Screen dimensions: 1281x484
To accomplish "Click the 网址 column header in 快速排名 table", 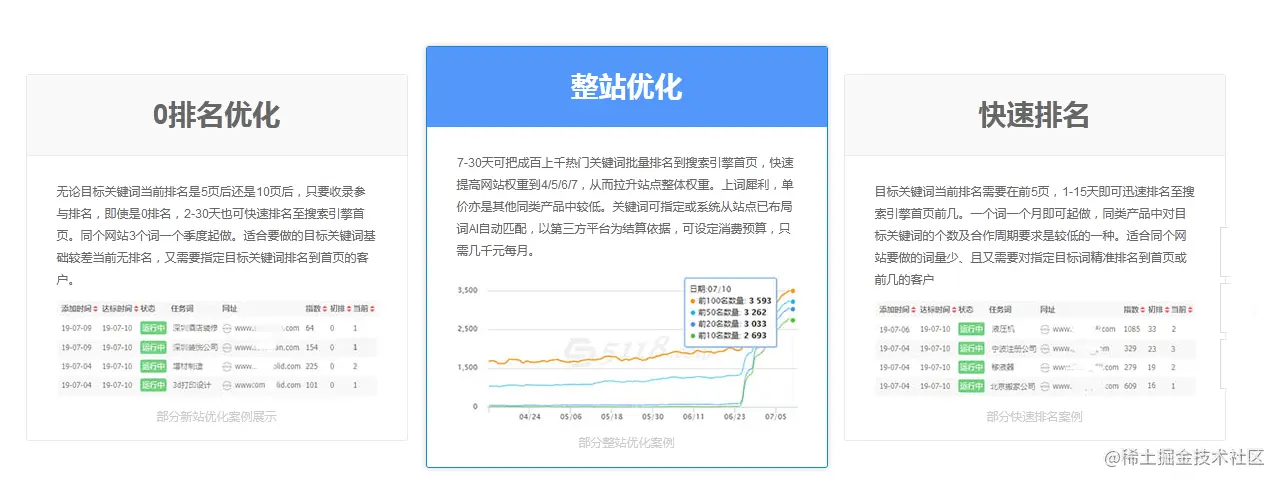I will 1047,309.
